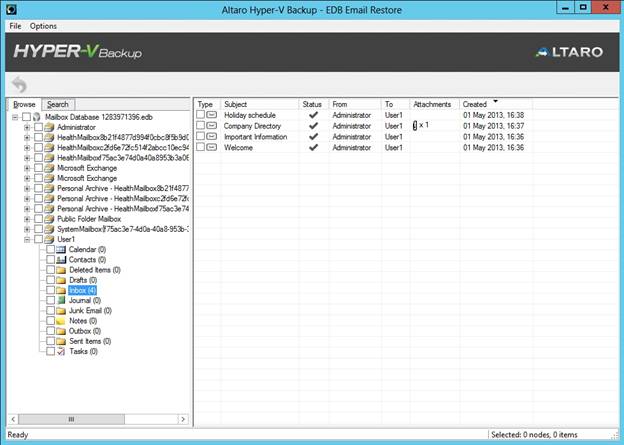The image size is (624, 445).
Task: Sort emails by Subject column header
Action: pyautogui.click(x=260, y=104)
